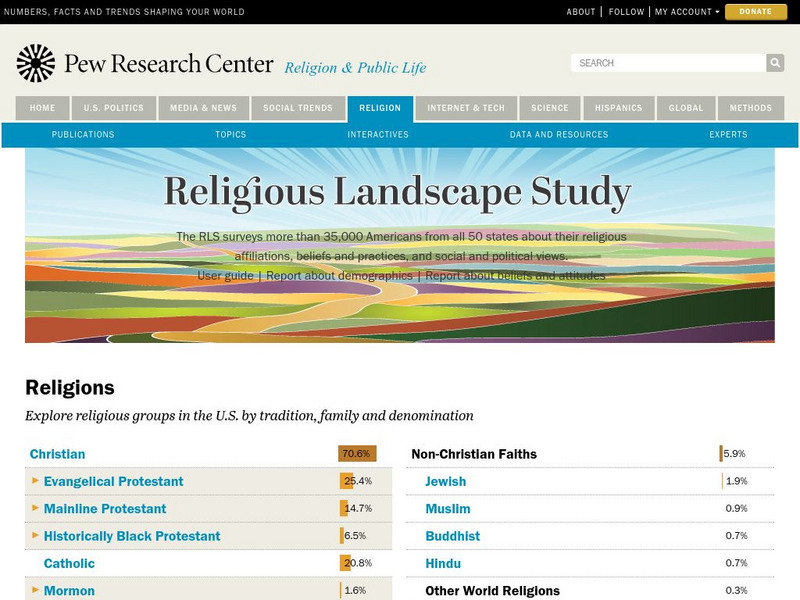Click the Catholic religion link
The width and height of the screenshot is (800, 600).
coord(69,563)
